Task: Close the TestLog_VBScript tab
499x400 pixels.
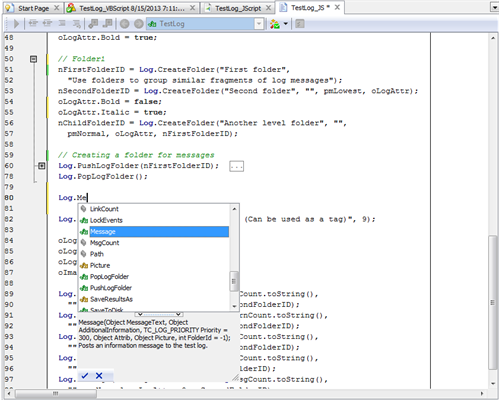Action: click(192, 8)
